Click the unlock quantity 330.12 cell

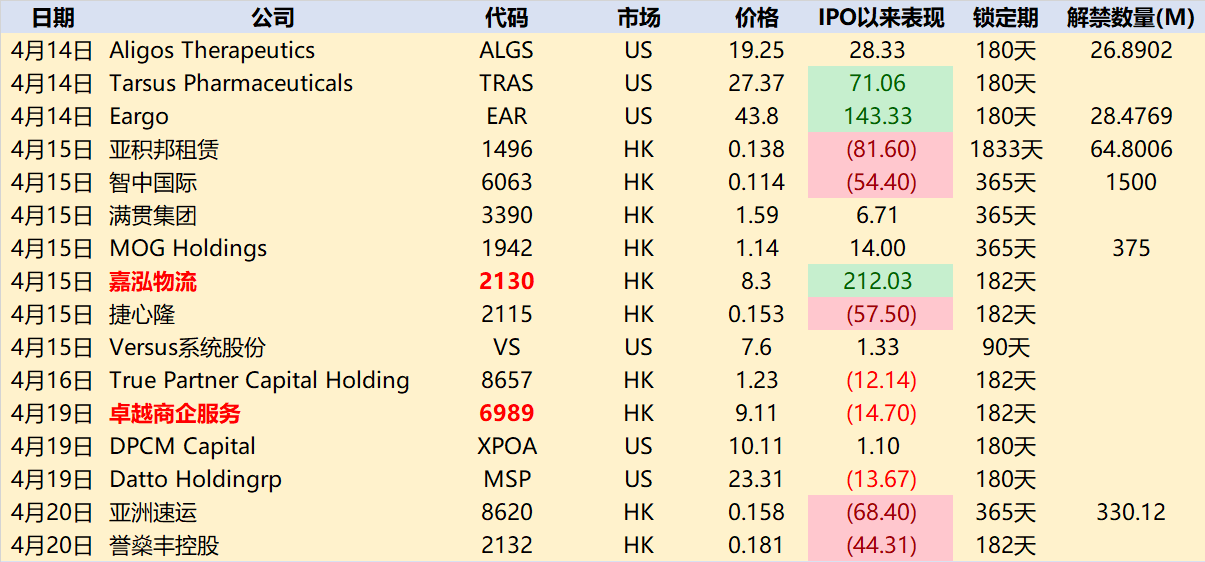pos(1131,513)
